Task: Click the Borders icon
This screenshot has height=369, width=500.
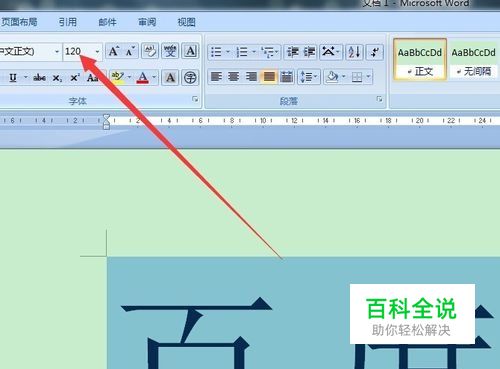Action: (357, 77)
